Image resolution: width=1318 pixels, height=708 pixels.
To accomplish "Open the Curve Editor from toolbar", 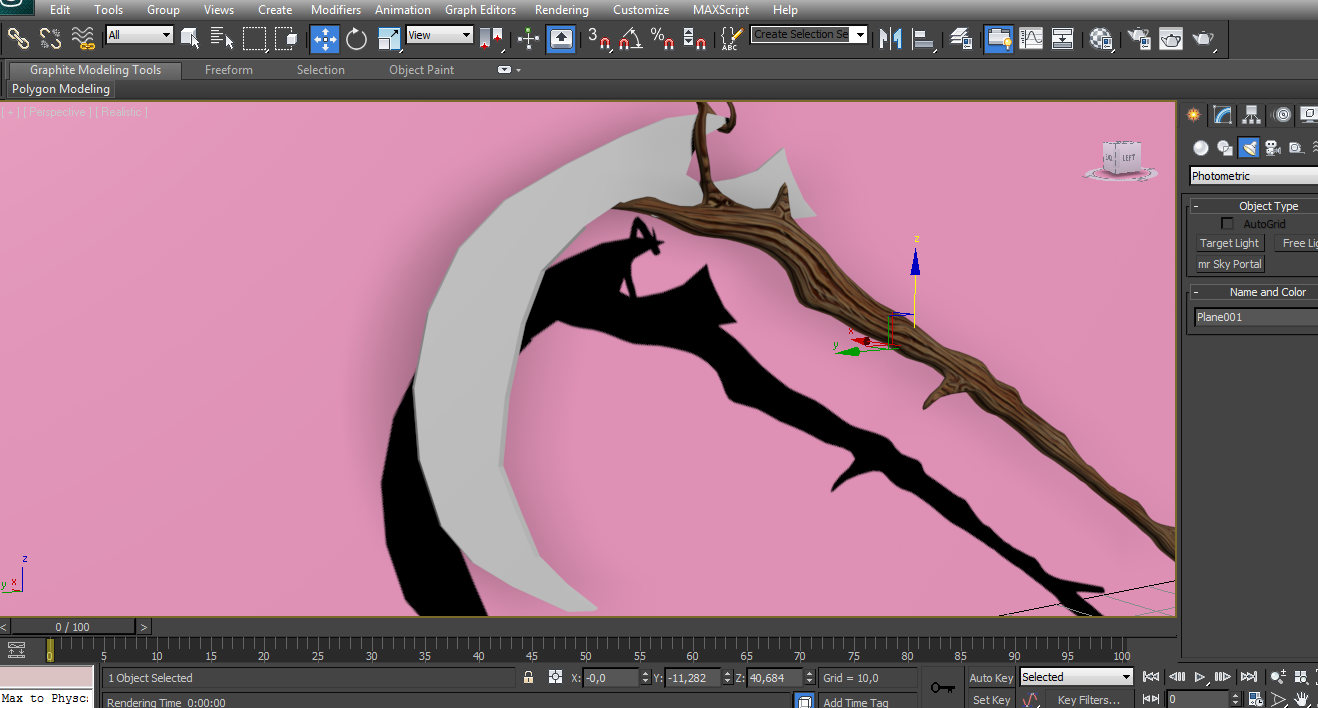I will coord(1030,39).
